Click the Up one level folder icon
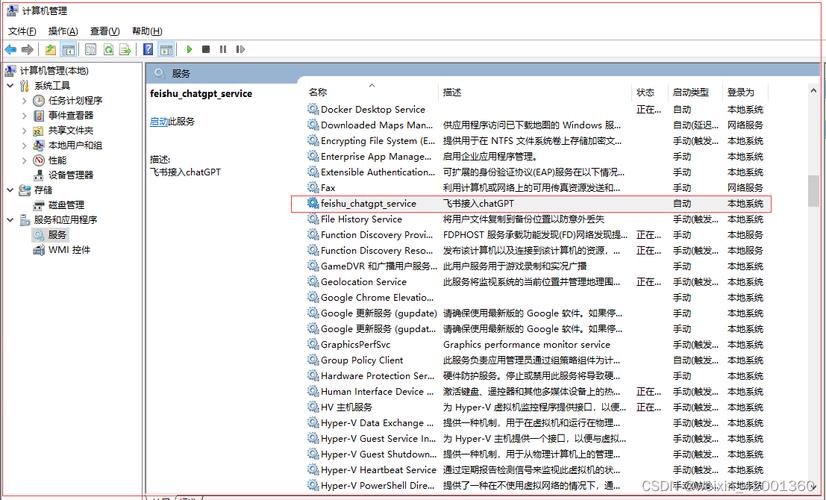826x500 pixels. [x=51, y=50]
